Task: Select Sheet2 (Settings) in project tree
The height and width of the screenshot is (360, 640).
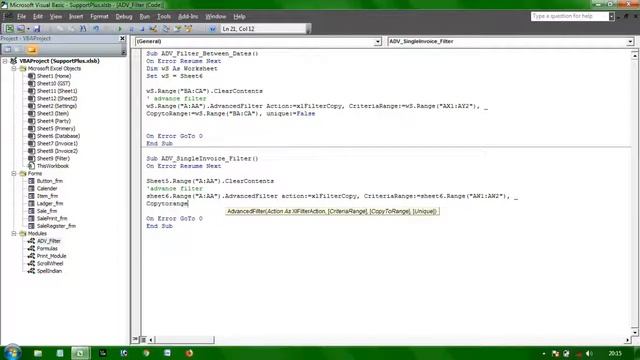Action: [56, 106]
